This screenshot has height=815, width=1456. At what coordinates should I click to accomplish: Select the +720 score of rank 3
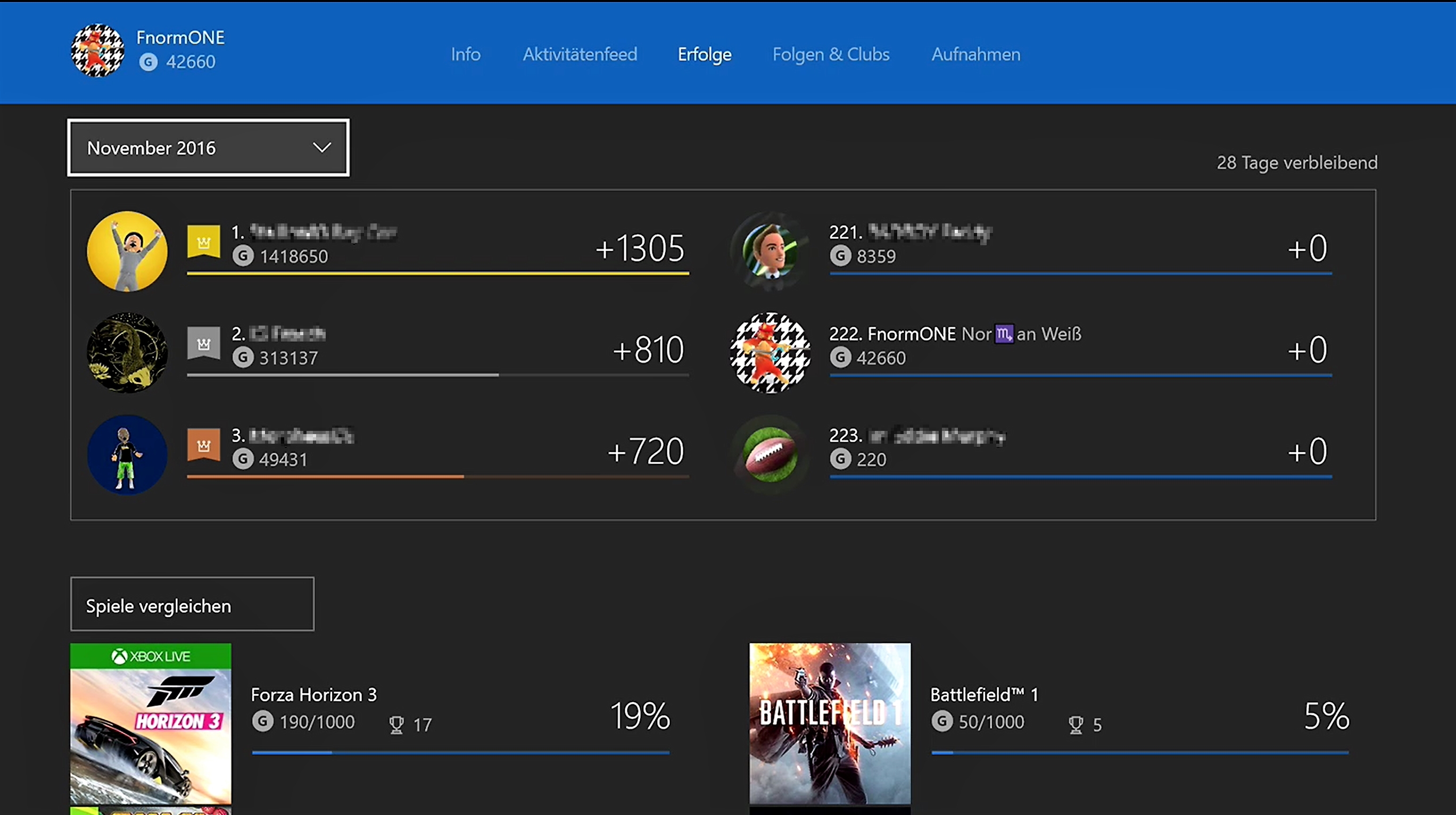pyautogui.click(x=646, y=452)
